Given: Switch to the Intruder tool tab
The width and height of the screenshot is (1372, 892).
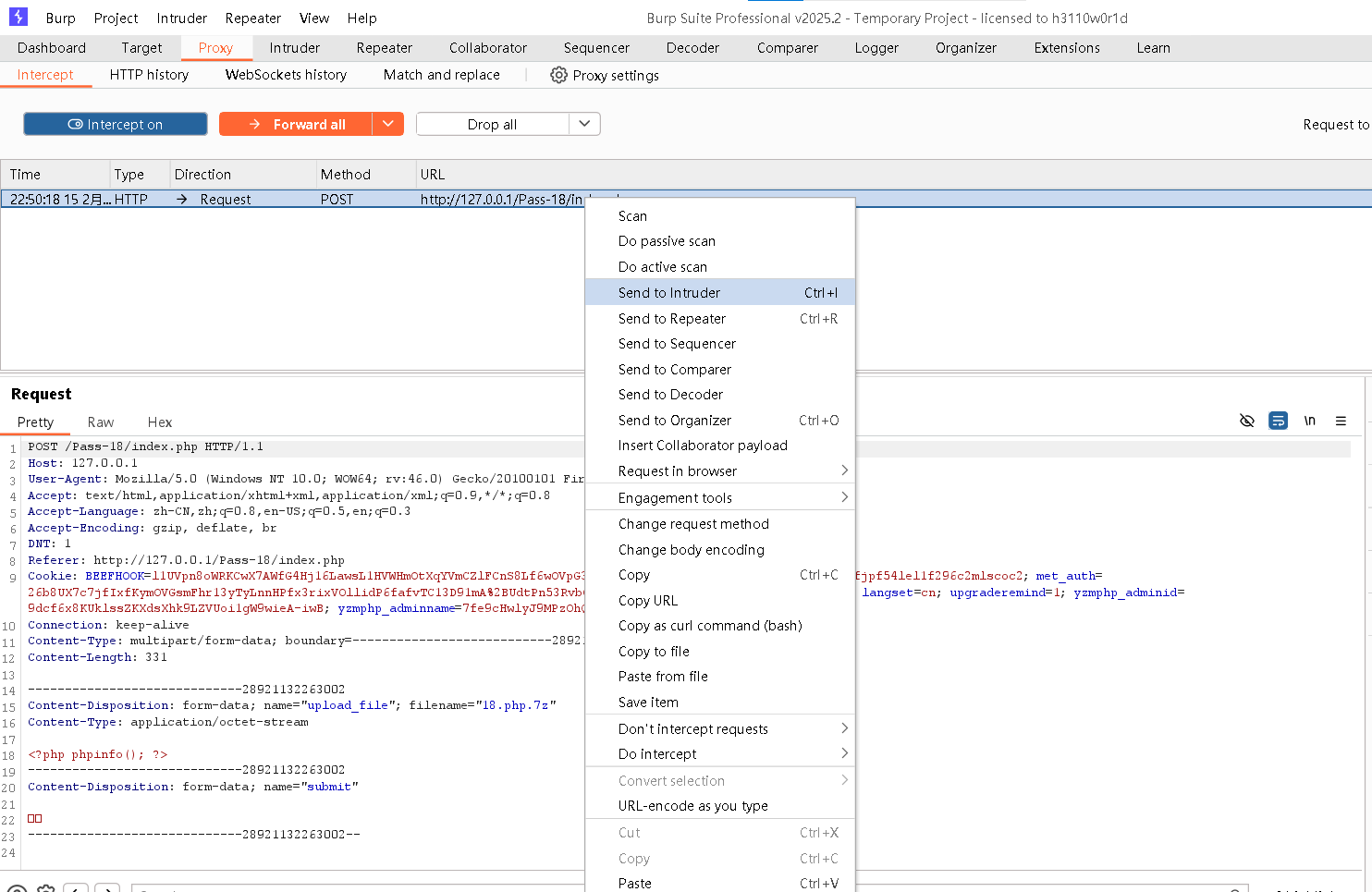Looking at the screenshot, I should coord(295,48).
